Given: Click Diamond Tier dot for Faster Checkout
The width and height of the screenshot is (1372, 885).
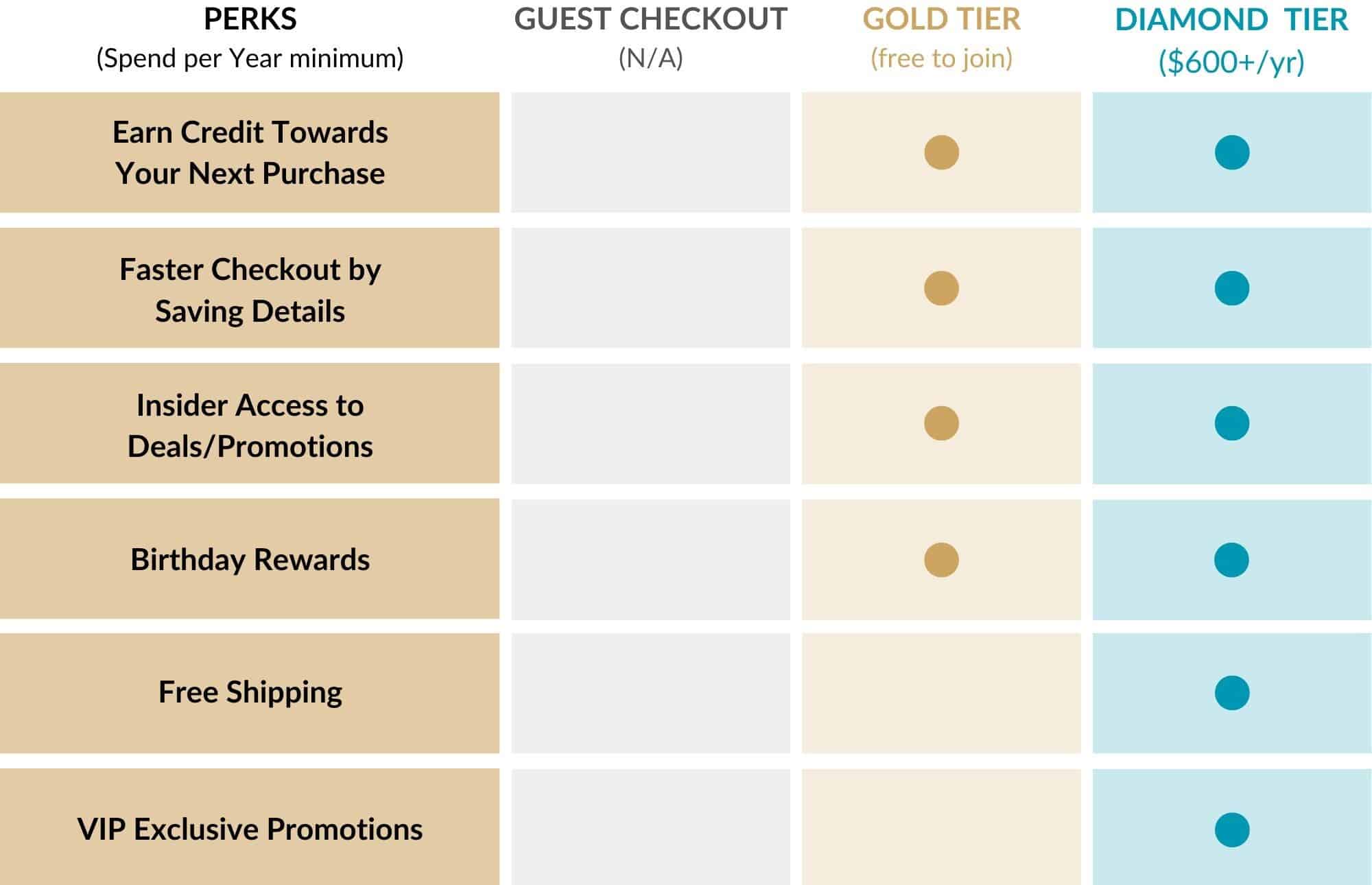Looking at the screenshot, I should pos(1232,288).
